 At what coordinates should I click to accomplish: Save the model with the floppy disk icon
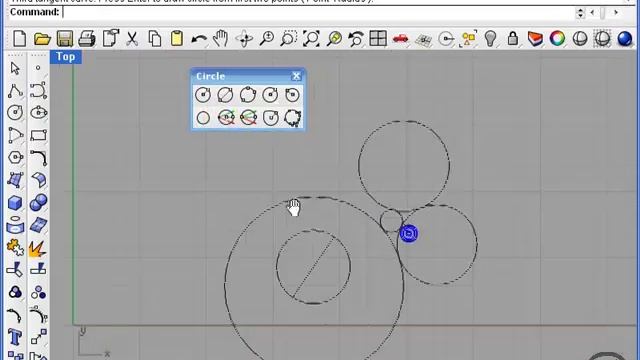click(64, 39)
